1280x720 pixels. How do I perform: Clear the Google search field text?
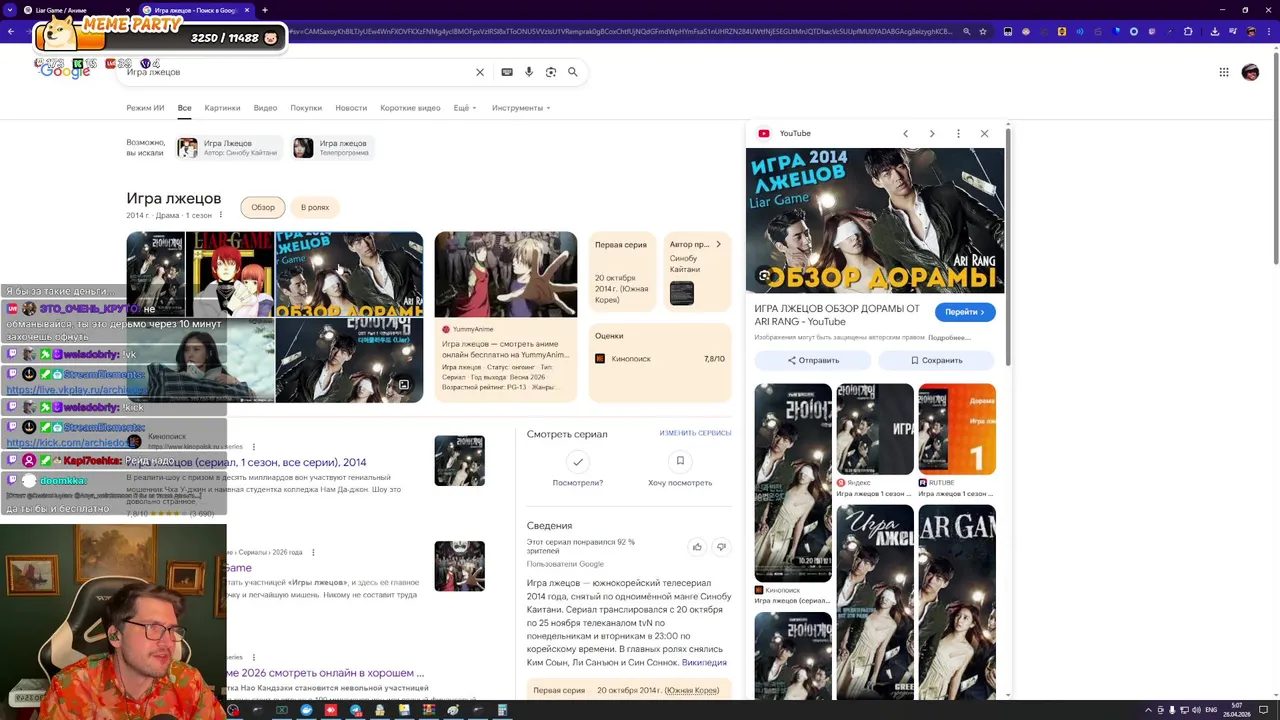[480, 72]
